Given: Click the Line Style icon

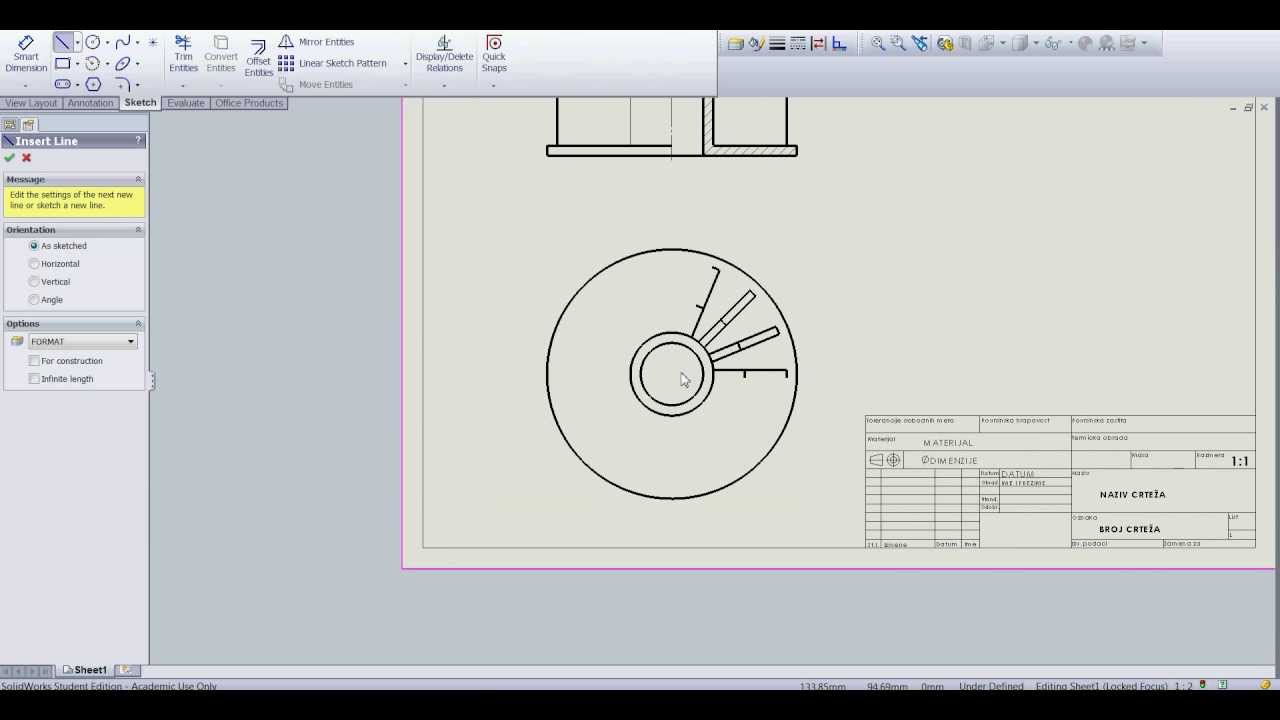Looking at the screenshot, I should [798, 43].
